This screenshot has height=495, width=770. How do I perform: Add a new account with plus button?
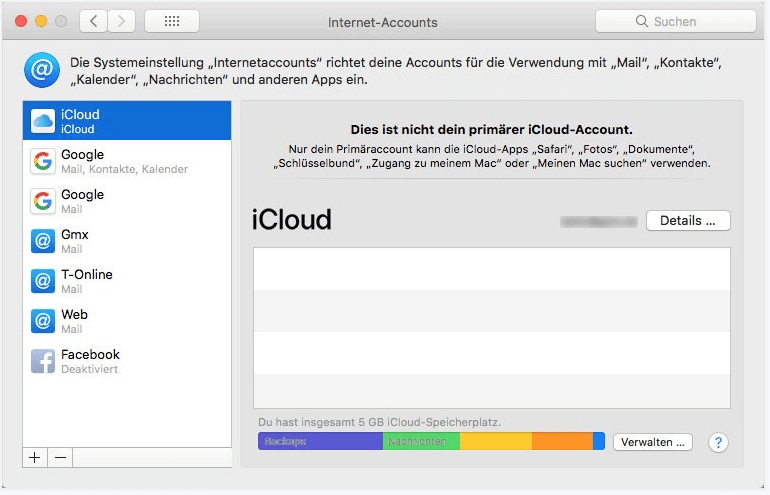(35, 457)
